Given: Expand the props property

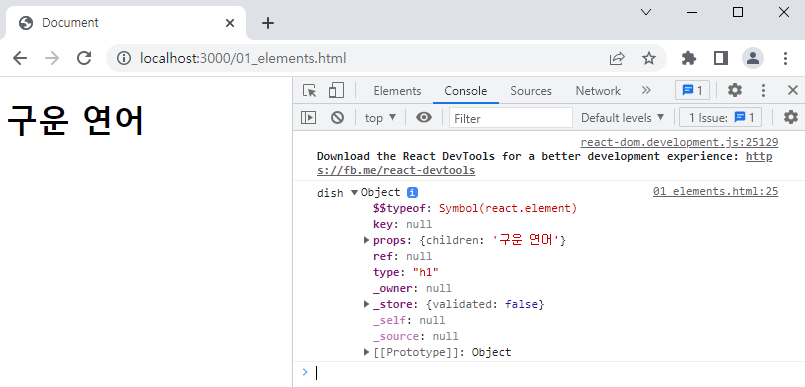Looking at the screenshot, I should (x=367, y=240).
